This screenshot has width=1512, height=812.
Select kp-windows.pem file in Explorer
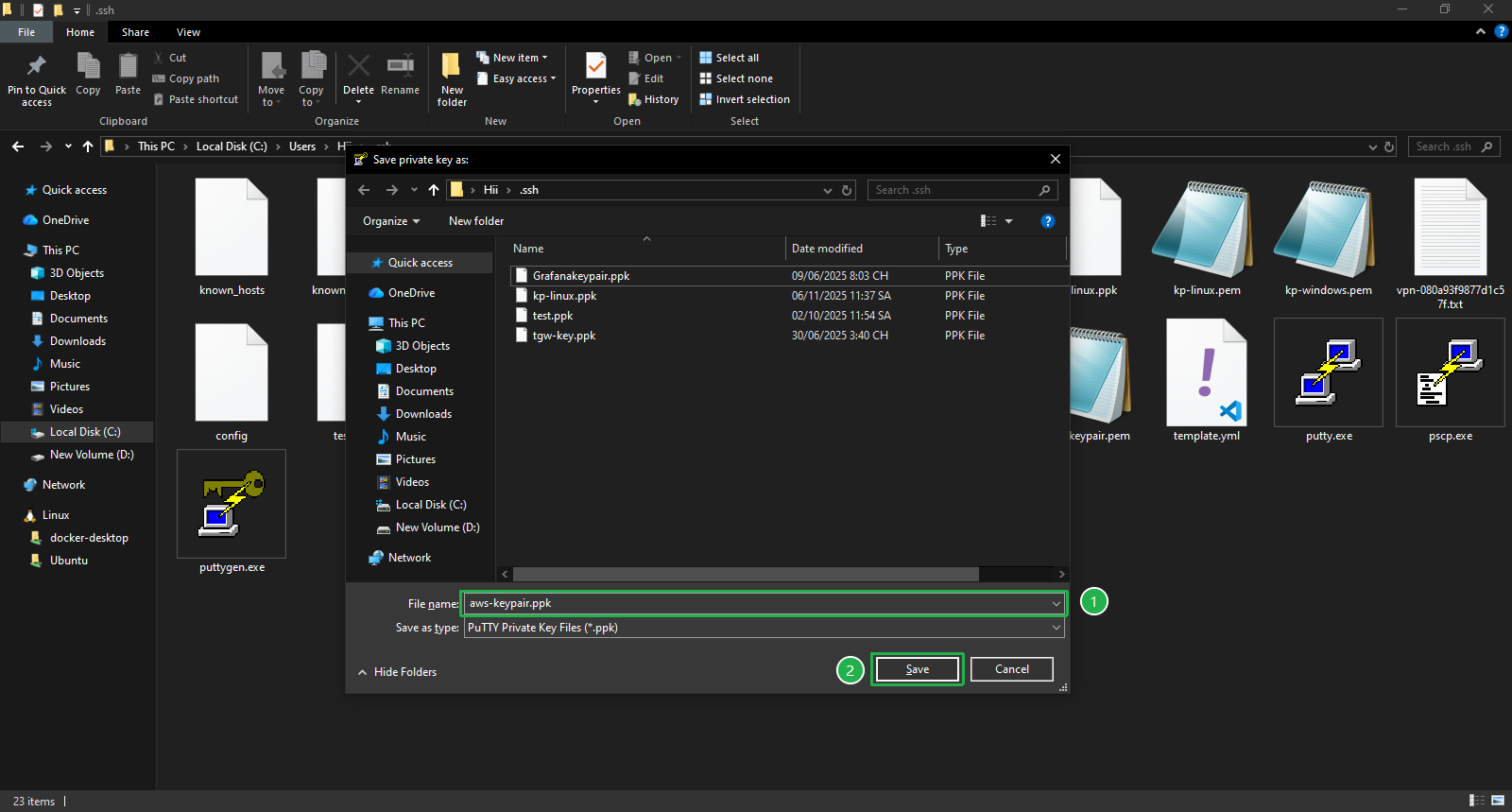click(x=1329, y=236)
